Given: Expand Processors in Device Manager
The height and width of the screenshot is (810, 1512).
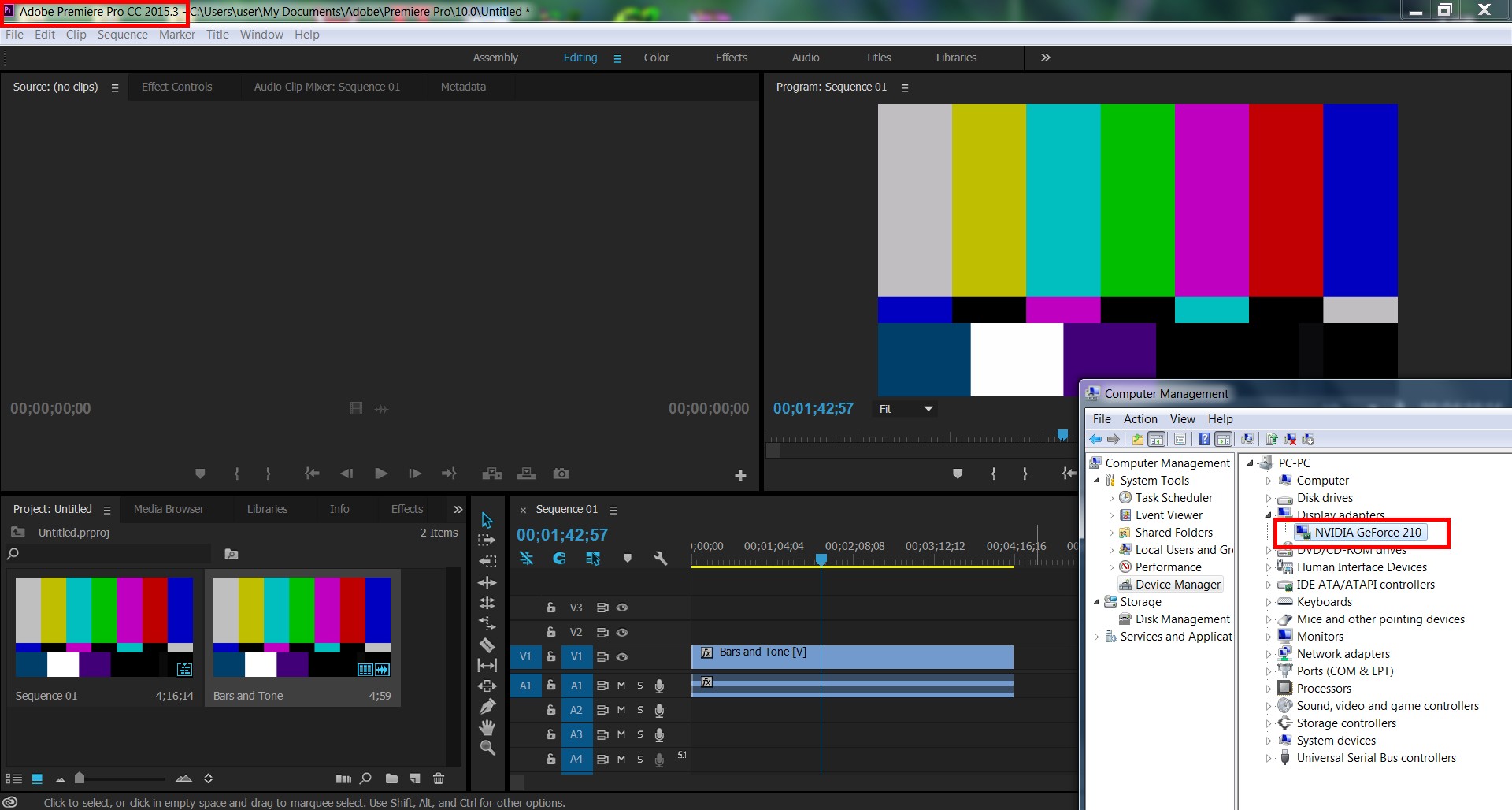Looking at the screenshot, I should [1268, 689].
